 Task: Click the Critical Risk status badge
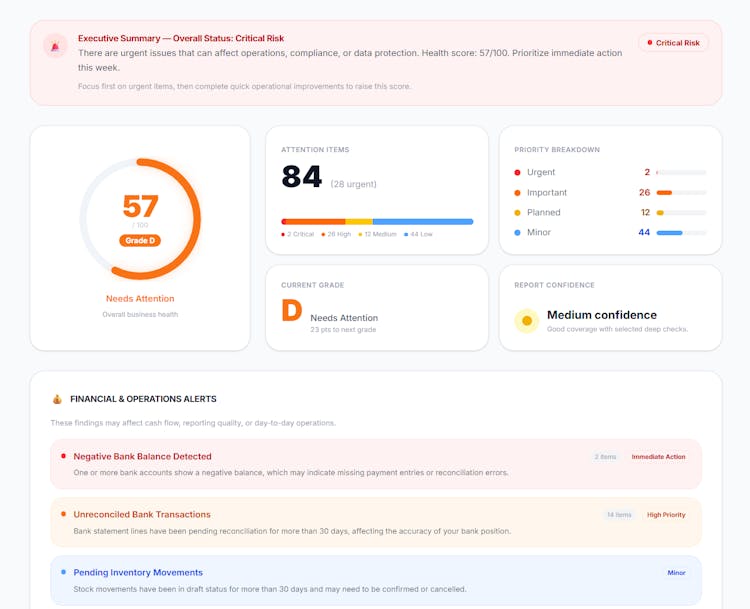point(674,43)
